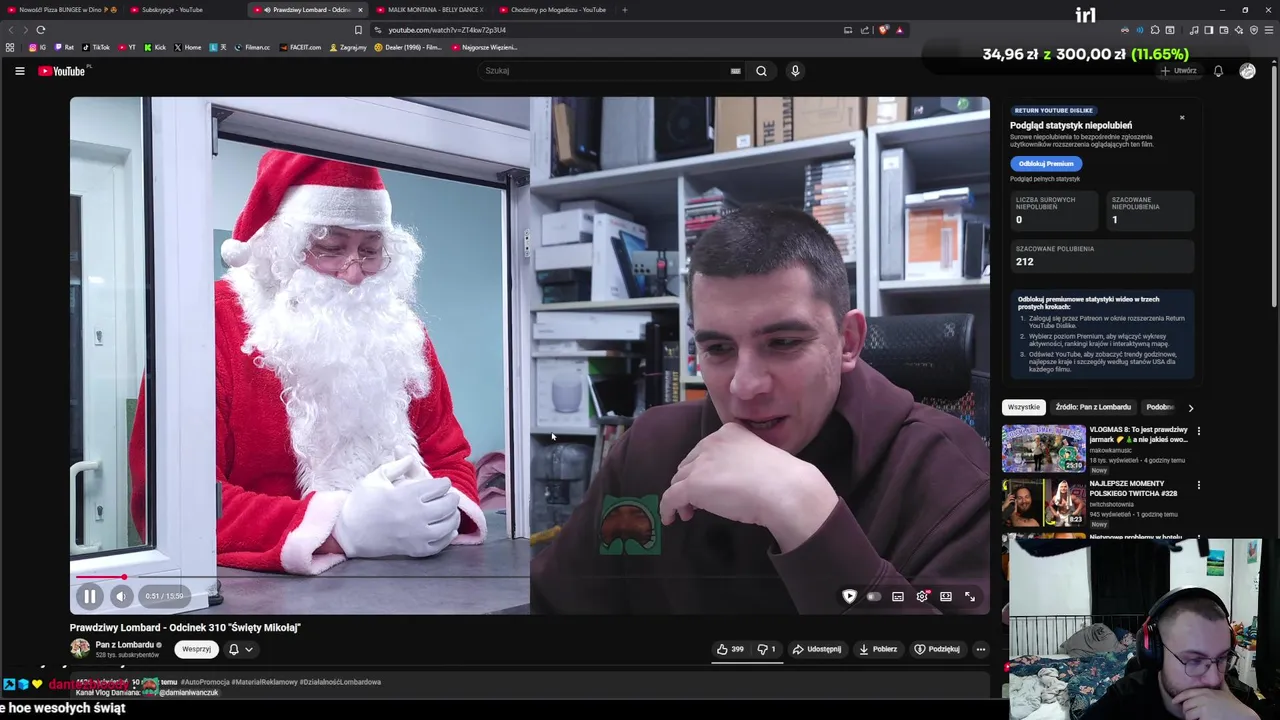Open Brave Shields lion icon
The image size is (1280, 720).
click(x=883, y=30)
